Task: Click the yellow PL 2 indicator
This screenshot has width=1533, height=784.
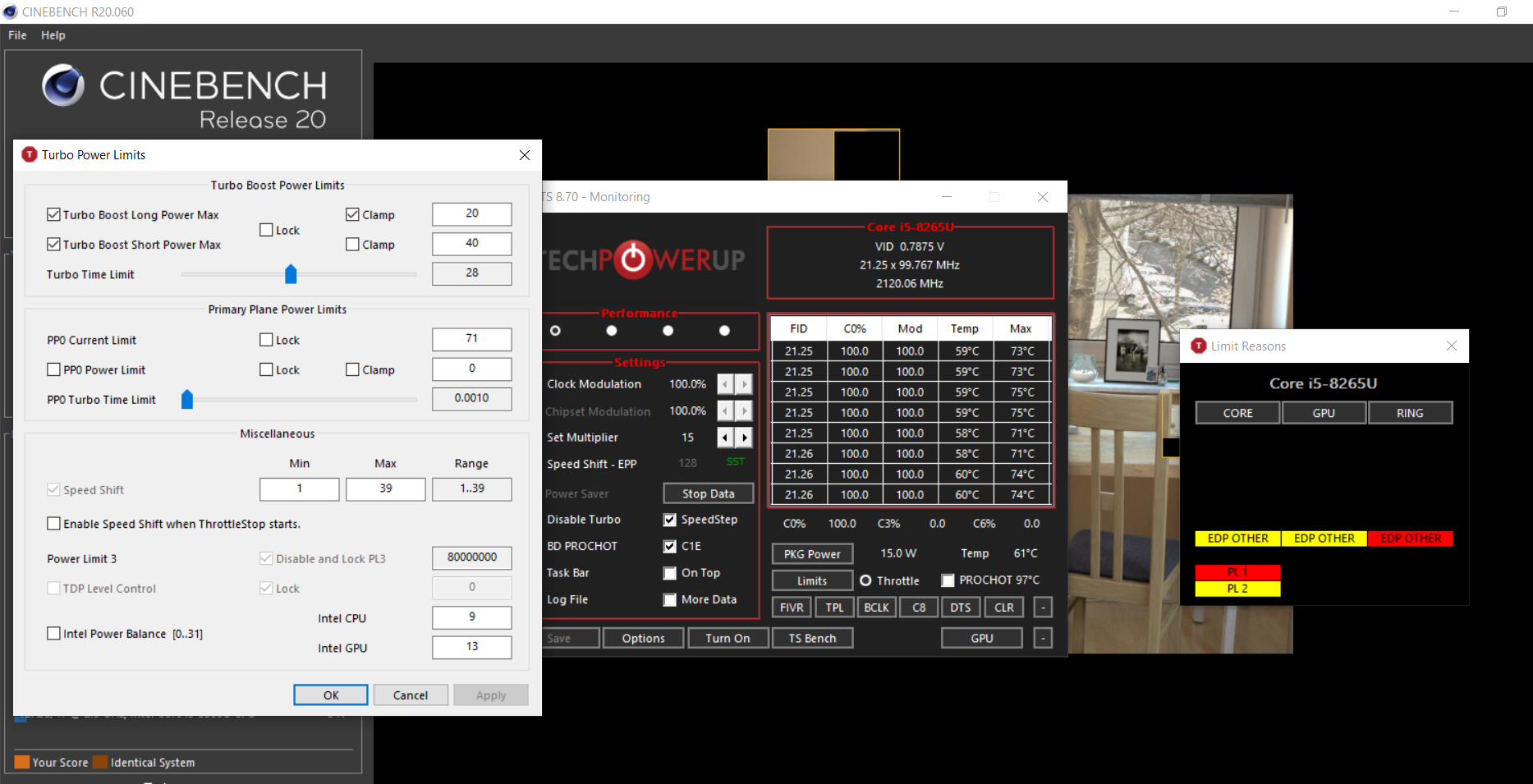Action: [x=1237, y=589]
